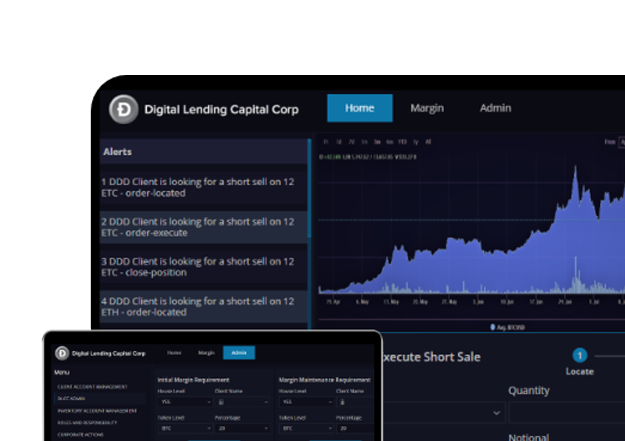This screenshot has width=625, height=441.
Task: Expand the Initial Margin Token Level BTC dropdown
Action: (183, 428)
